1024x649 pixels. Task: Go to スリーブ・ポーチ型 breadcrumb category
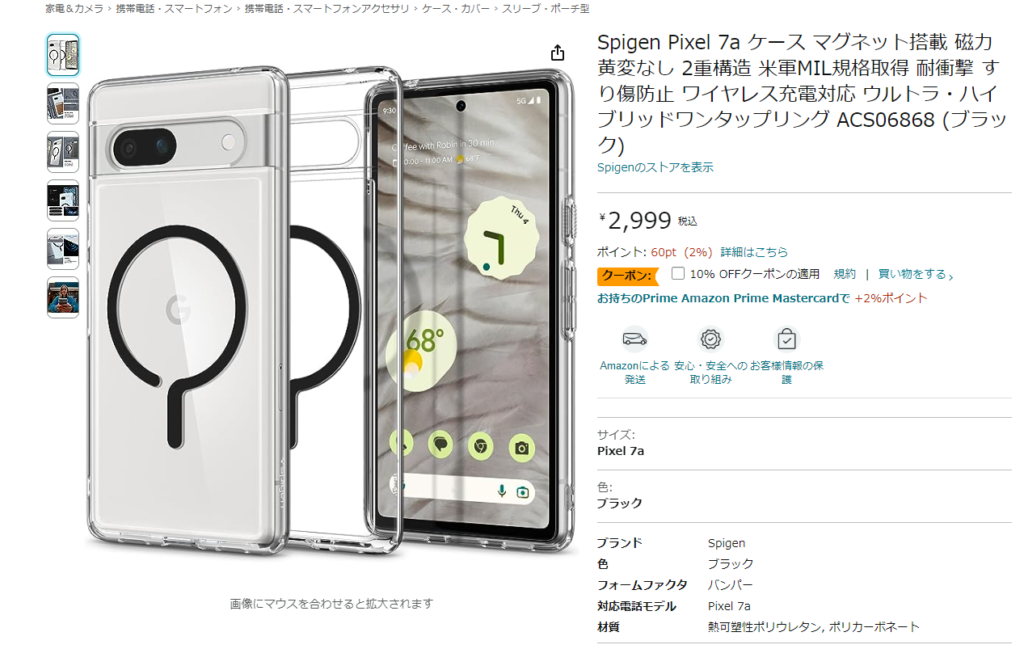click(x=545, y=8)
